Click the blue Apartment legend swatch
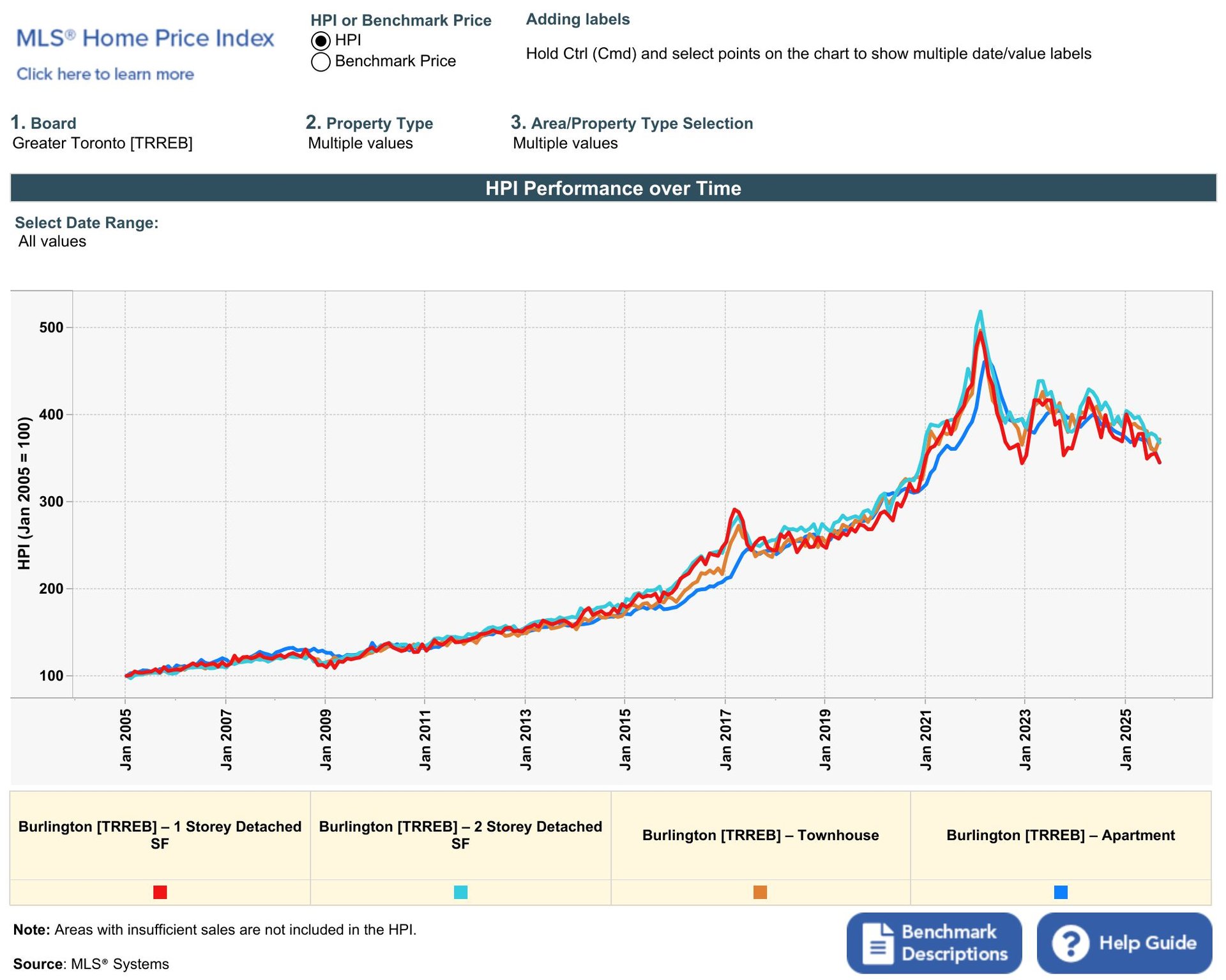Screen dimensions: 1226x980 pos(1061,892)
